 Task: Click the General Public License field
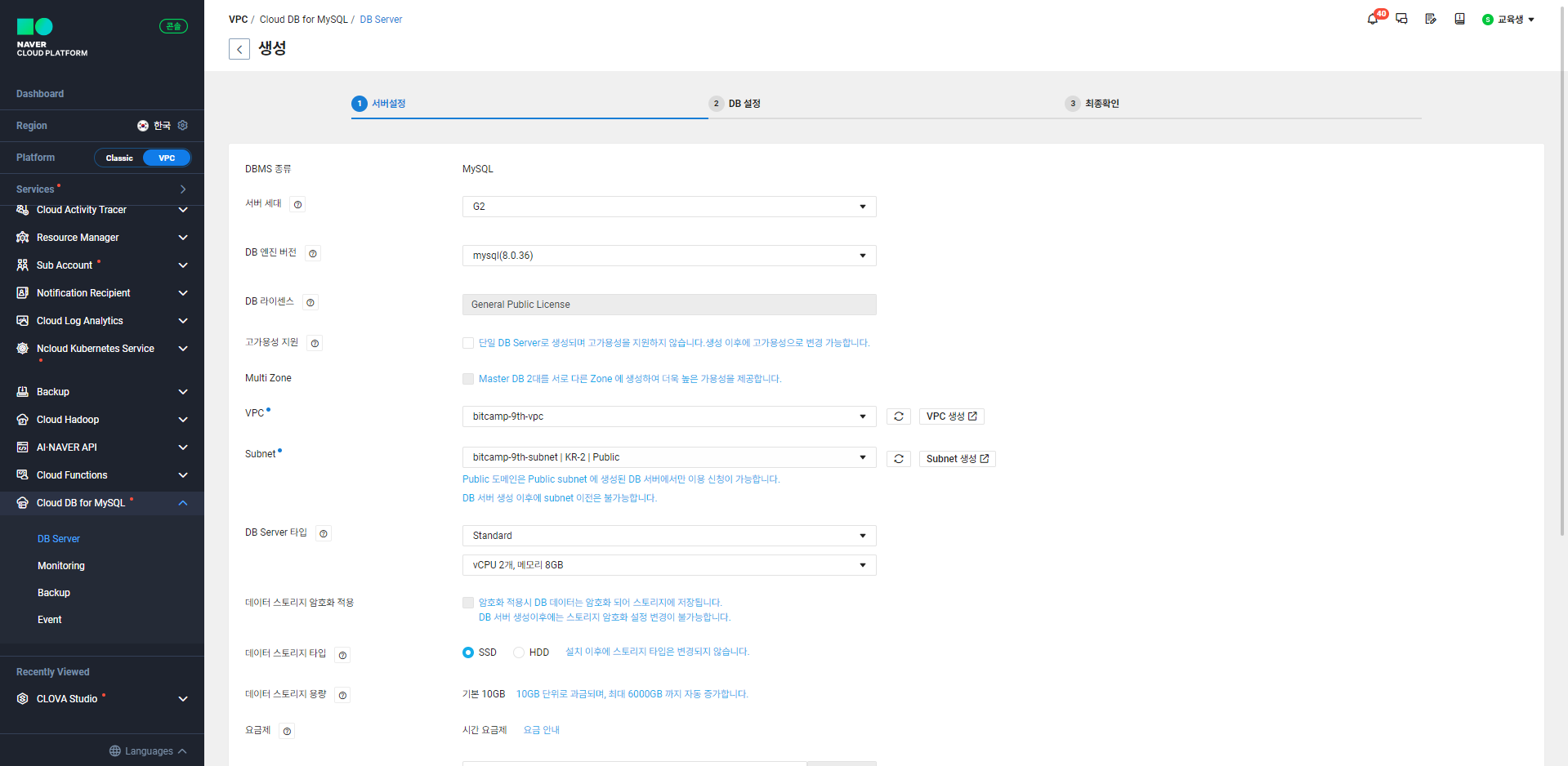pyautogui.click(x=669, y=305)
